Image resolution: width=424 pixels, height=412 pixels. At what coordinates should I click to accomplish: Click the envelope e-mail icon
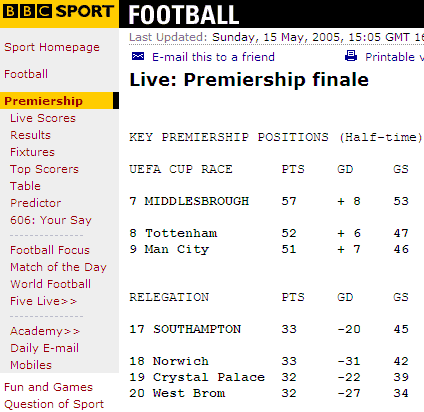[138, 56]
